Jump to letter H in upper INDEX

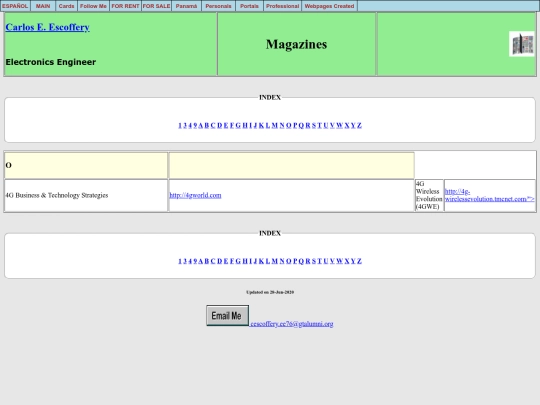pyautogui.click(x=245, y=125)
